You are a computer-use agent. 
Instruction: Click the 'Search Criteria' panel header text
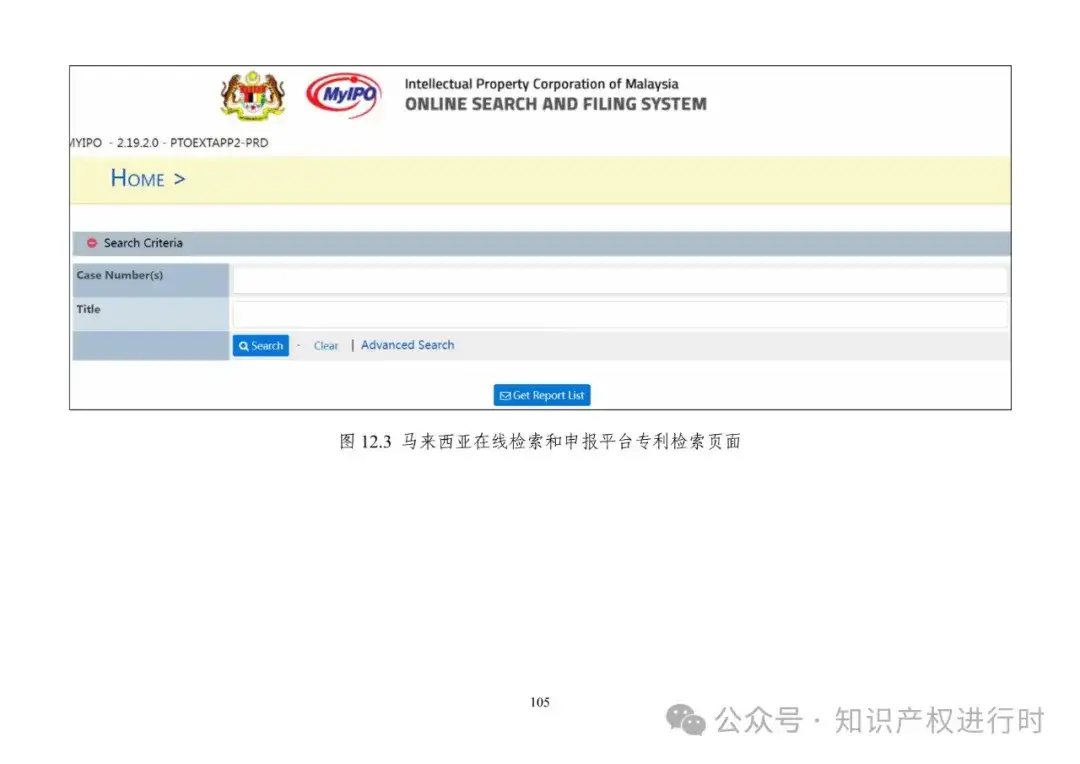pyautogui.click(x=143, y=243)
